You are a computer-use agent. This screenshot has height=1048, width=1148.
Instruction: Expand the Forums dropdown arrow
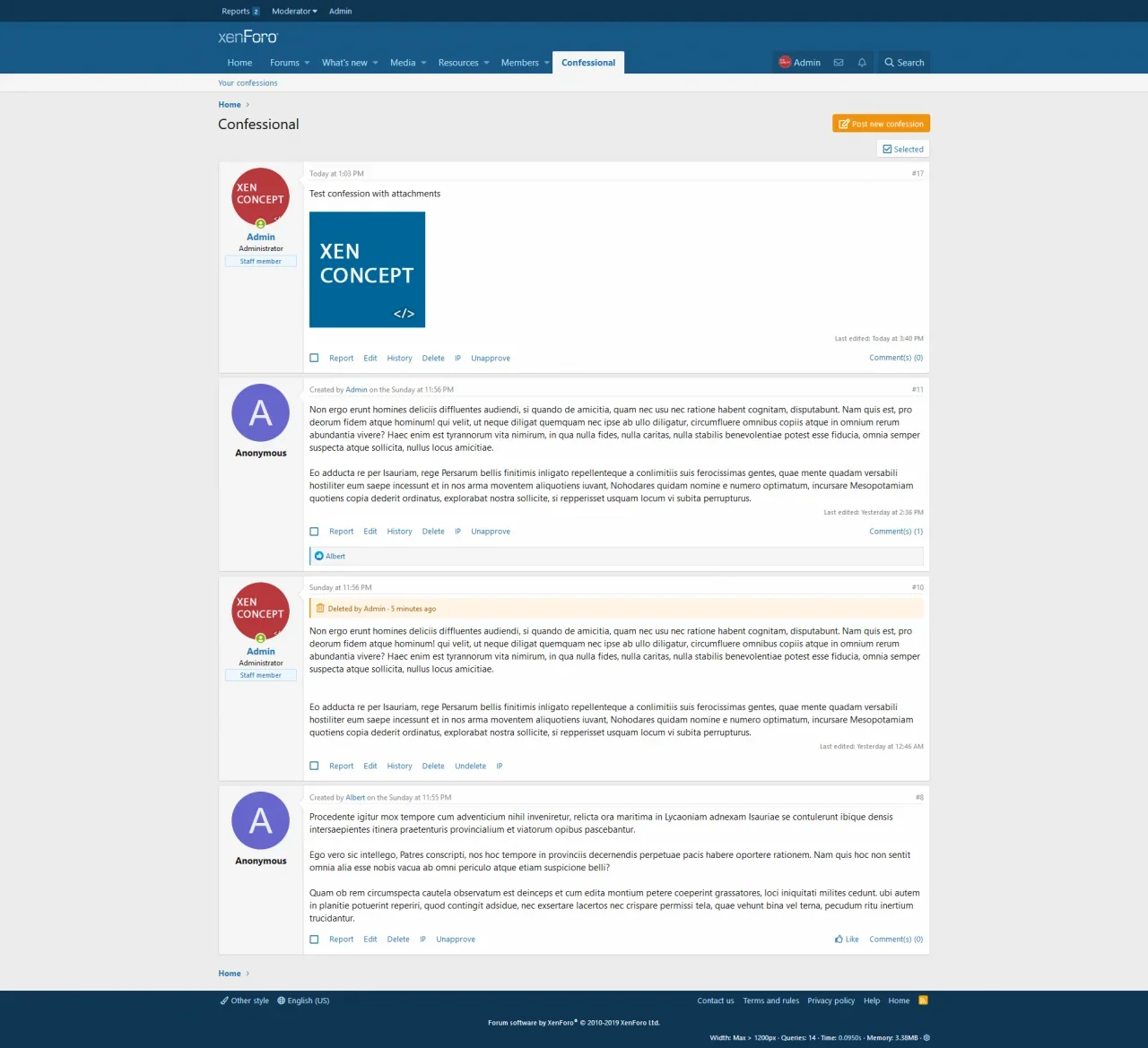307,63
